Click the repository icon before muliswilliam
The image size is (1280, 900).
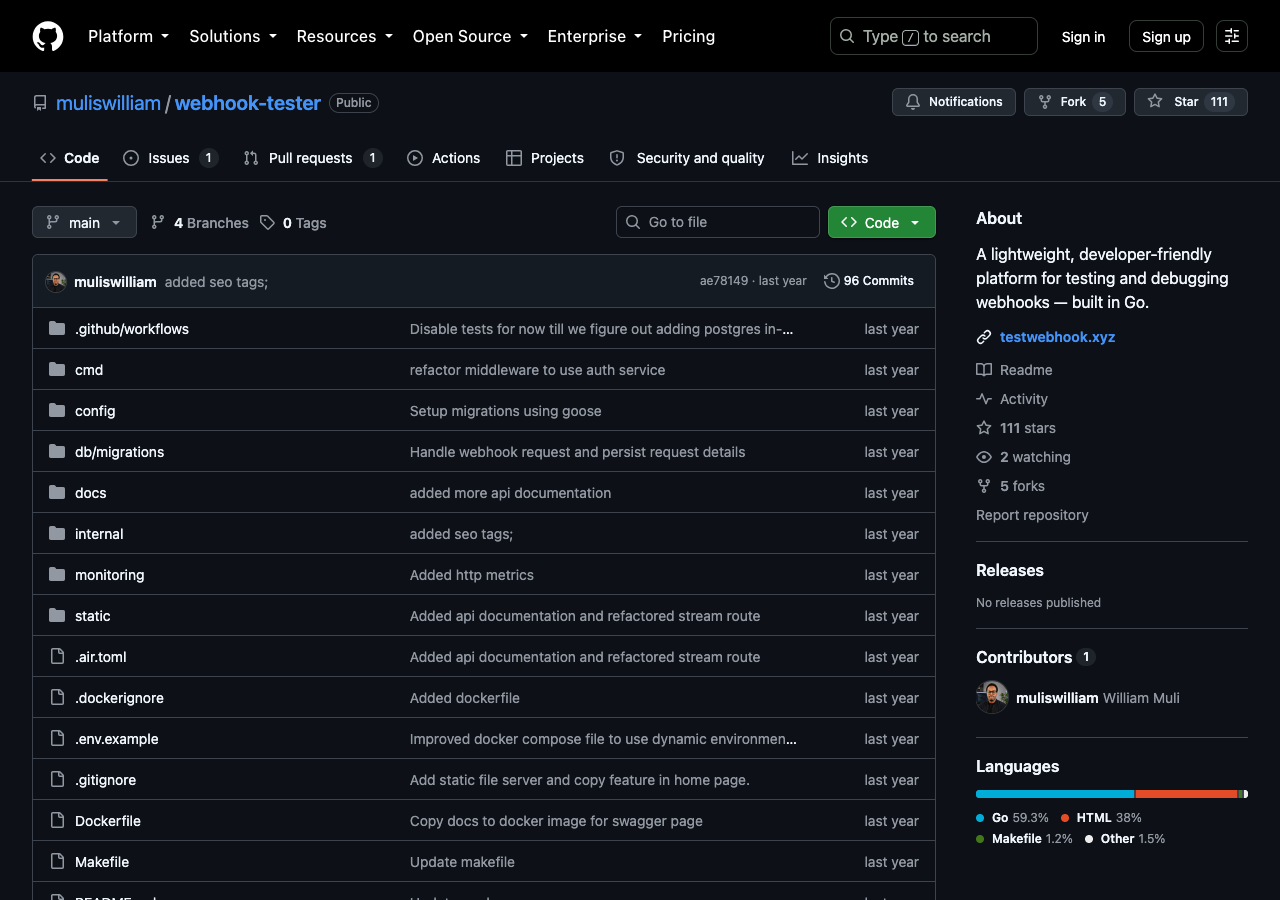(x=40, y=103)
